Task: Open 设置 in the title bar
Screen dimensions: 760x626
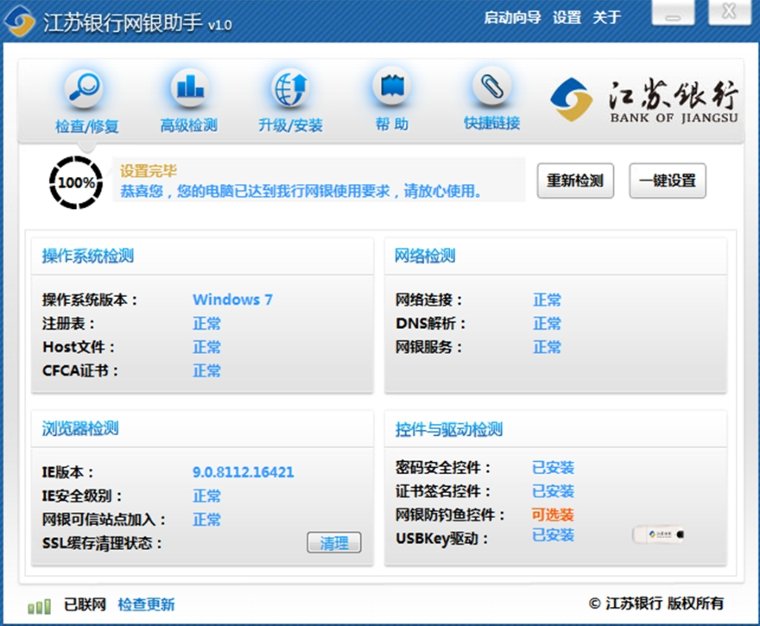Action: pyautogui.click(x=567, y=17)
